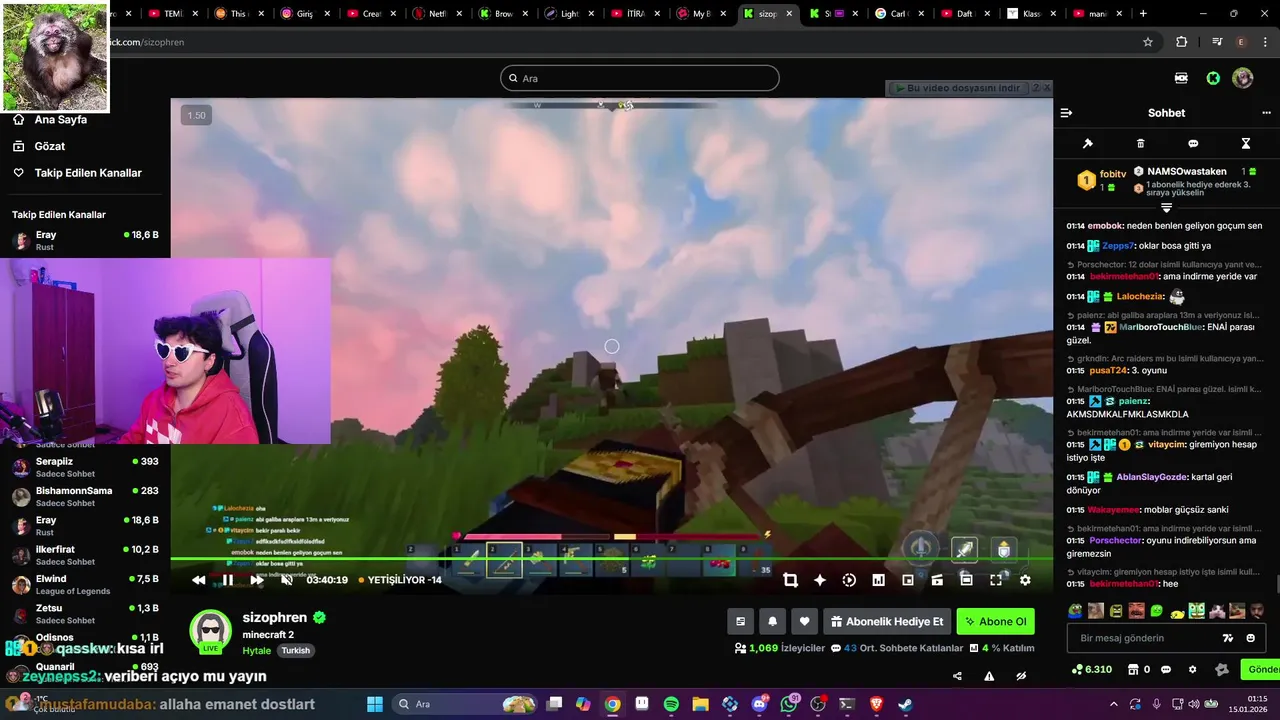The image size is (1280, 720).
Task: Collapse the chat with the arrow-lines icon
Action: [x=1066, y=113]
